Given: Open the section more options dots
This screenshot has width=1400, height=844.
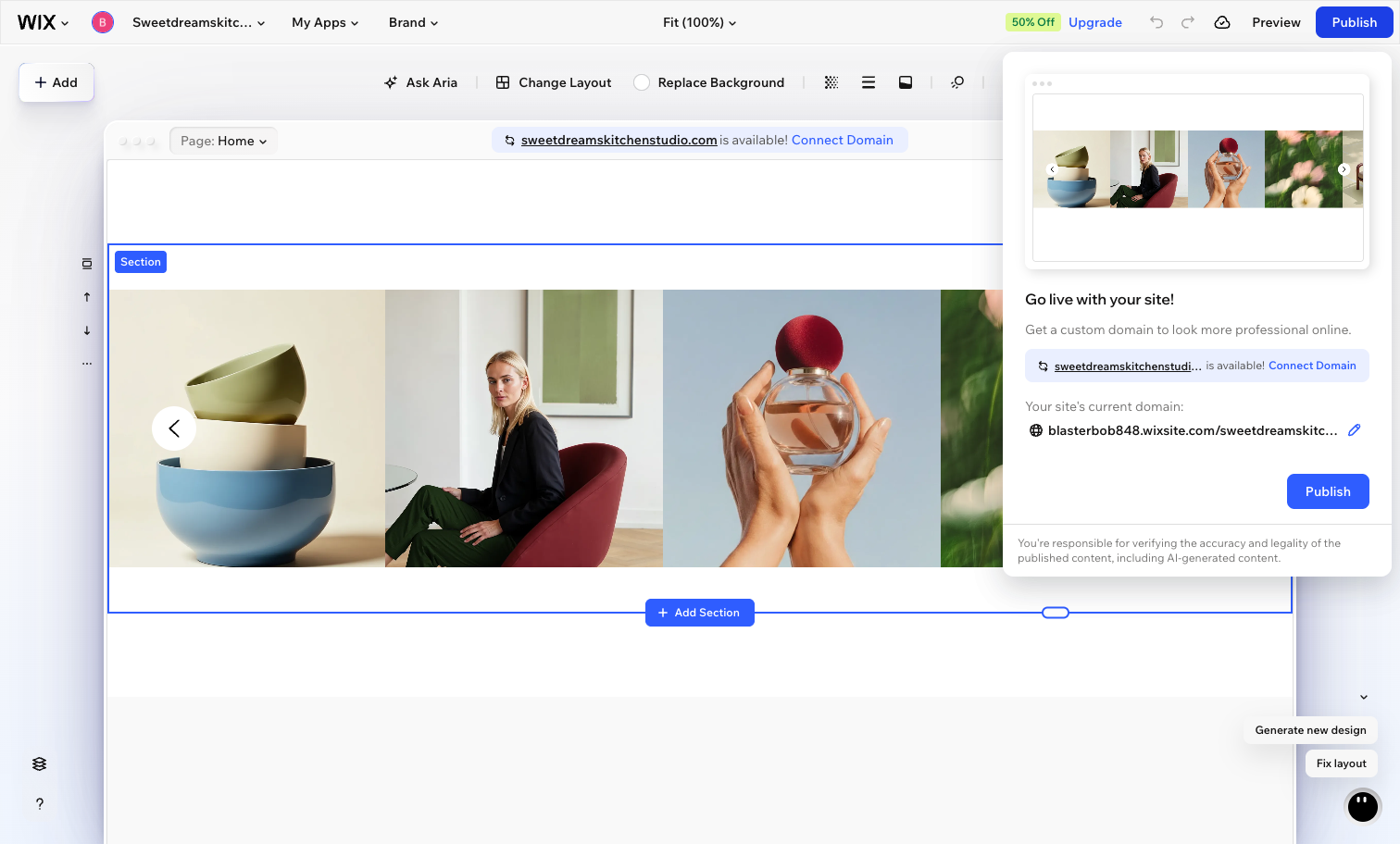Looking at the screenshot, I should pyautogui.click(x=87, y=364).
